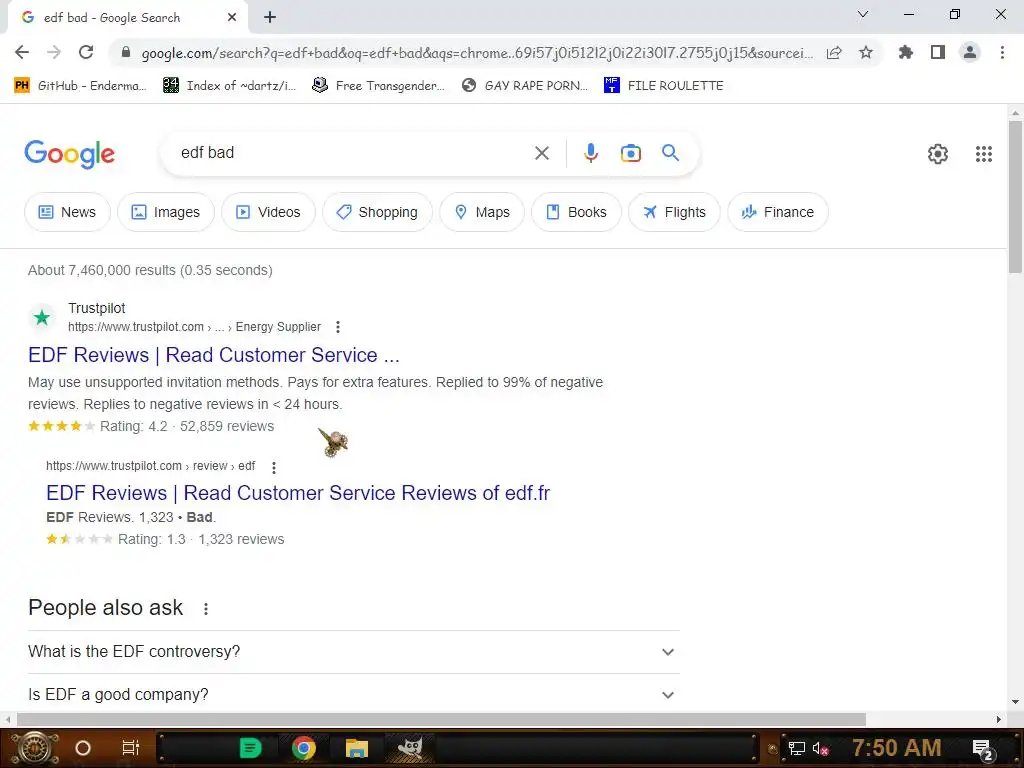Open the Google apps grid
Viewport: 1024px width, 768px height.
984,154
